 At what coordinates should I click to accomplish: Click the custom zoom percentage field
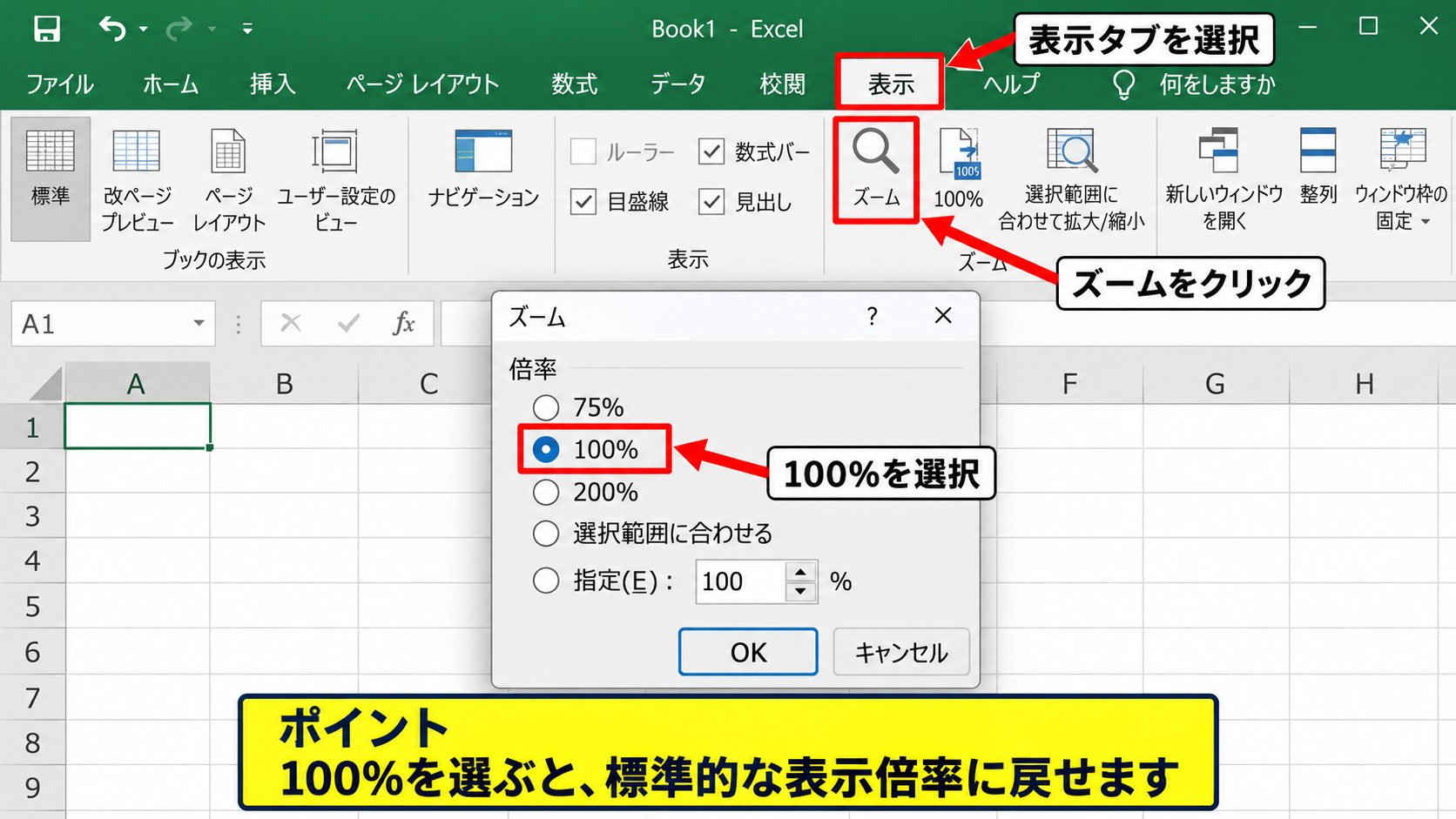click(x=740, y=581)
